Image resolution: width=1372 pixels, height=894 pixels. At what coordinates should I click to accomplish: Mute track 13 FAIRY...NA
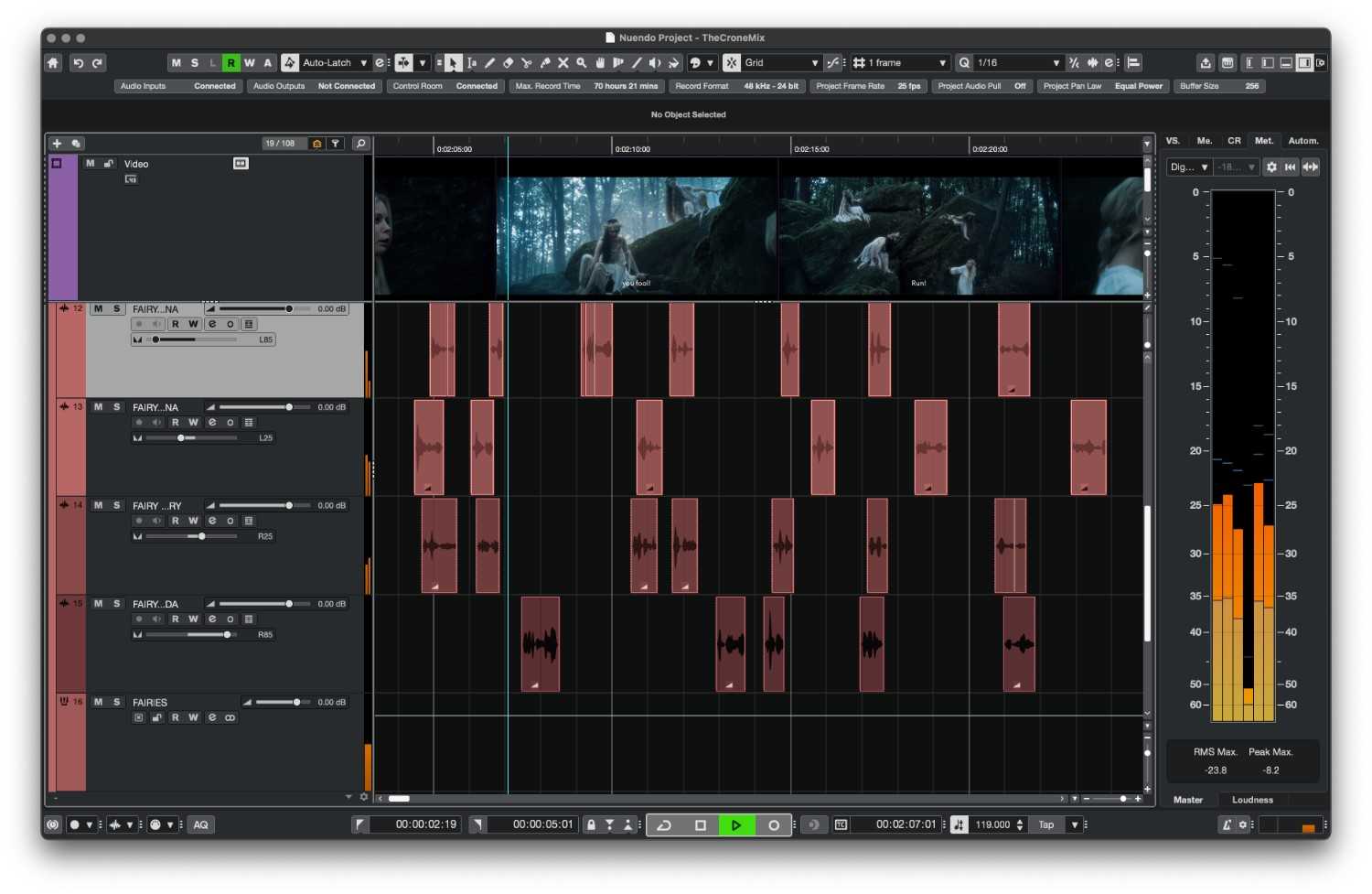tap(98, 407)
